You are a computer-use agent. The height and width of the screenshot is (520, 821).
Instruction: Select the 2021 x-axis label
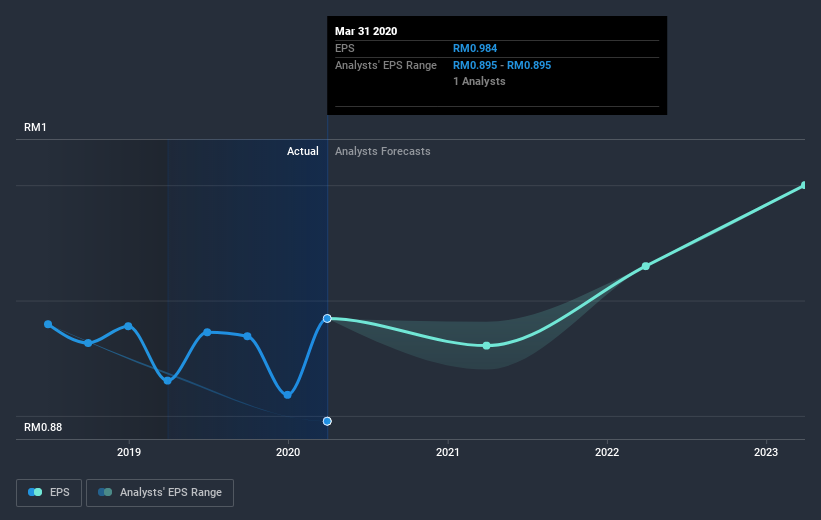[447, 452]
